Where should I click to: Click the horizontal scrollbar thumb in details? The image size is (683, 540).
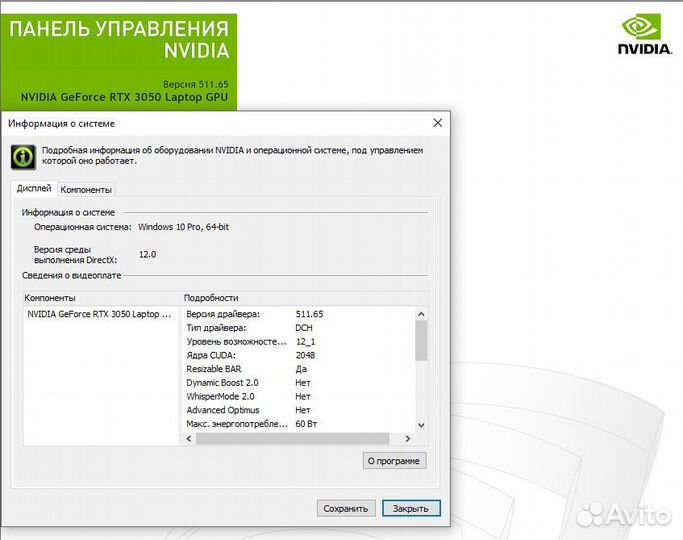point(292,439)
